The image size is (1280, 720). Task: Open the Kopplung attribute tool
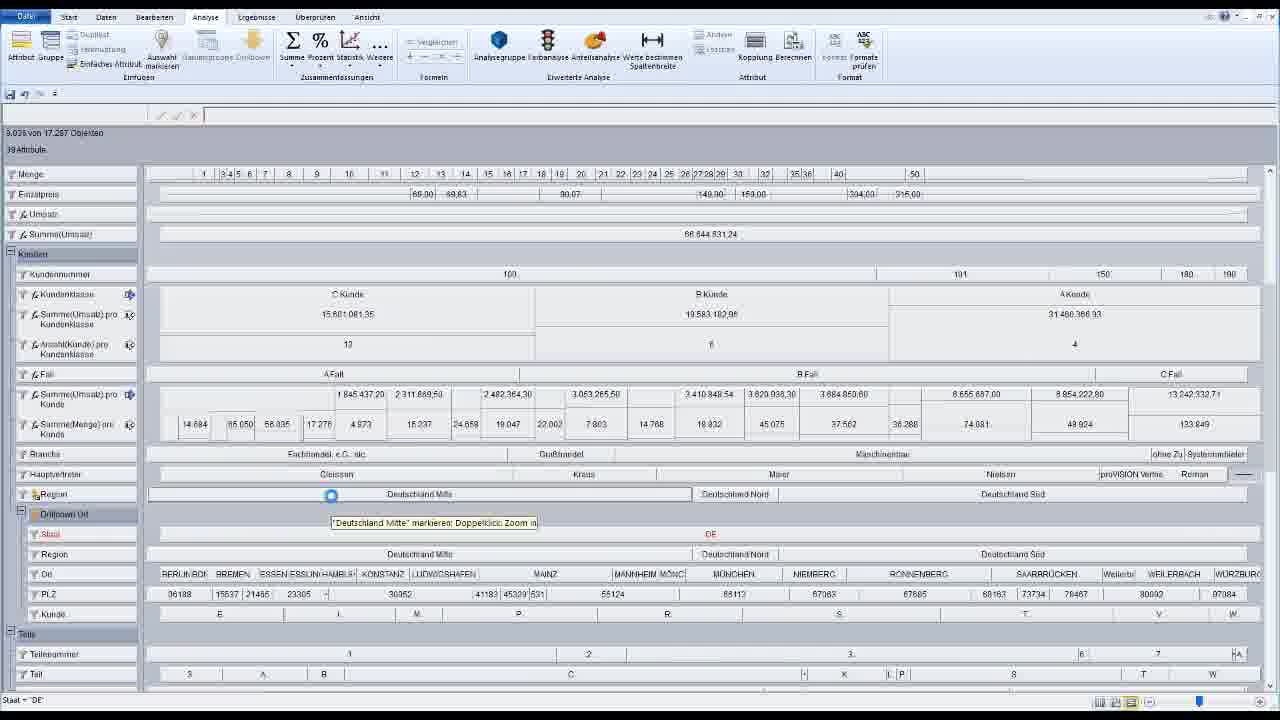pyautogui.click(x=755, y=46)
